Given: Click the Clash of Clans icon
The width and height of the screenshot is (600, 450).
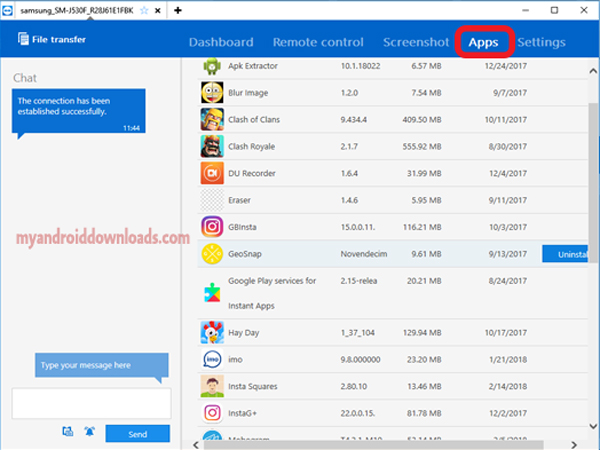Looking at the screenshot, I should [212, 119].
